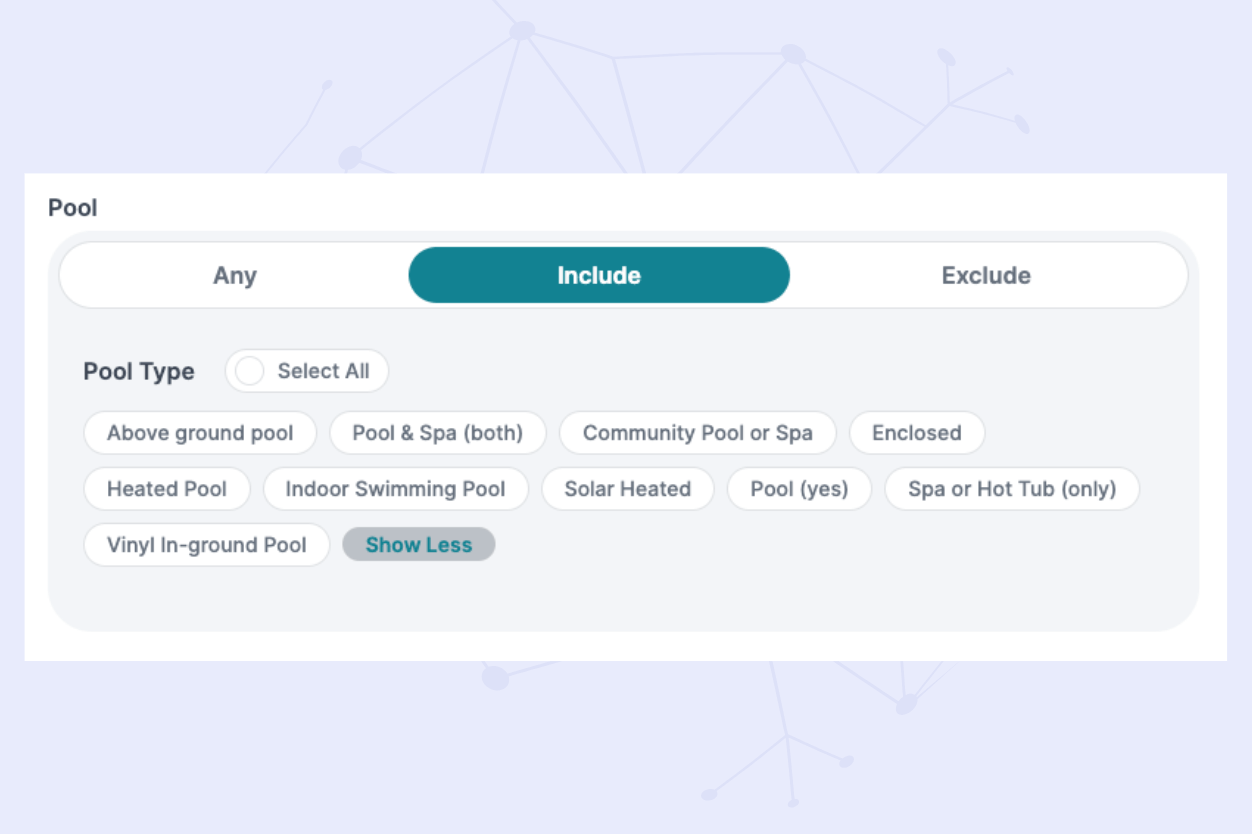The image size is (1252, 834).
Task: Click the Pool Type label
Action: 139,372
